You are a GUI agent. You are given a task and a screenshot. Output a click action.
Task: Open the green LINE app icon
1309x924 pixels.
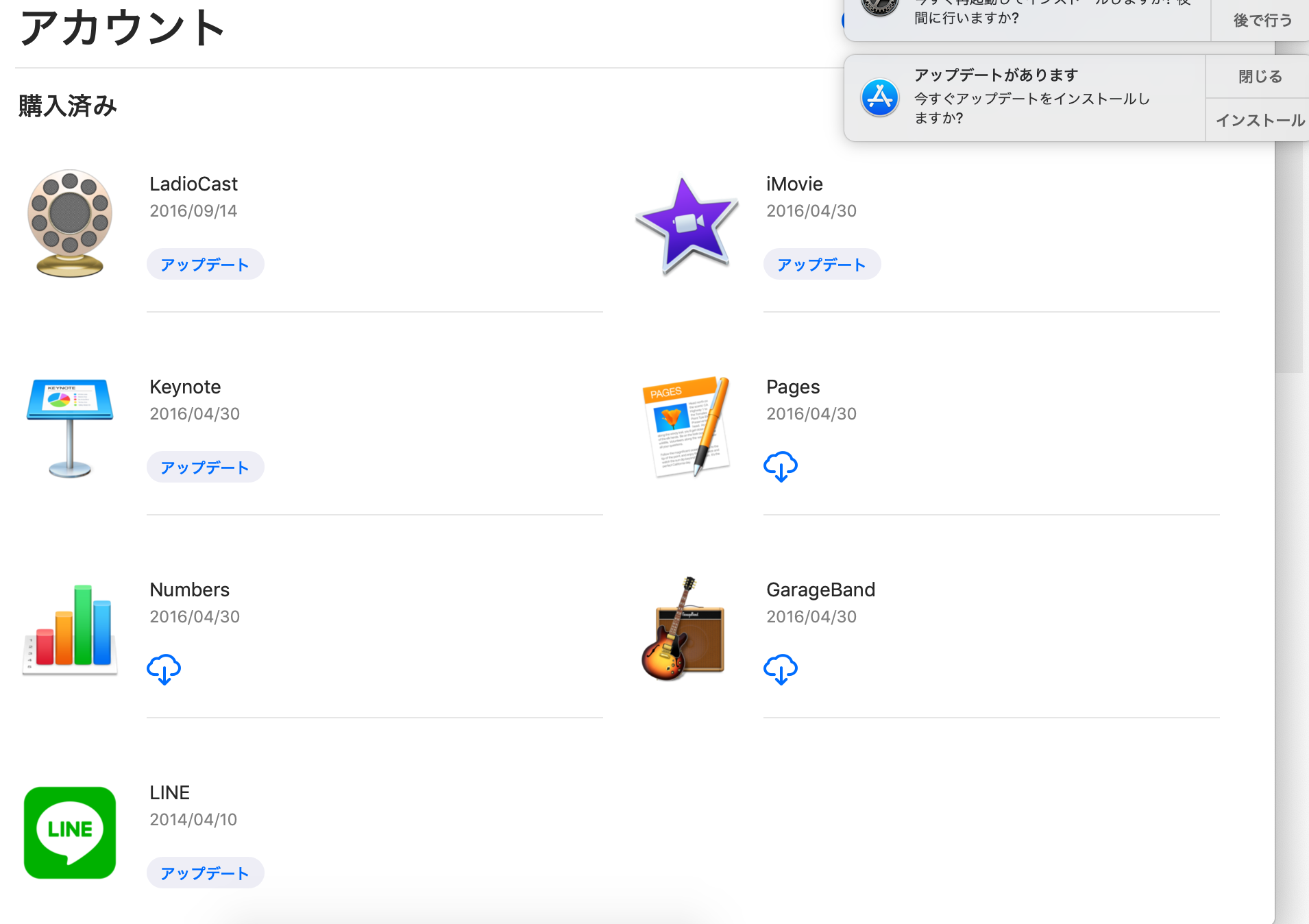coord(69,832)
